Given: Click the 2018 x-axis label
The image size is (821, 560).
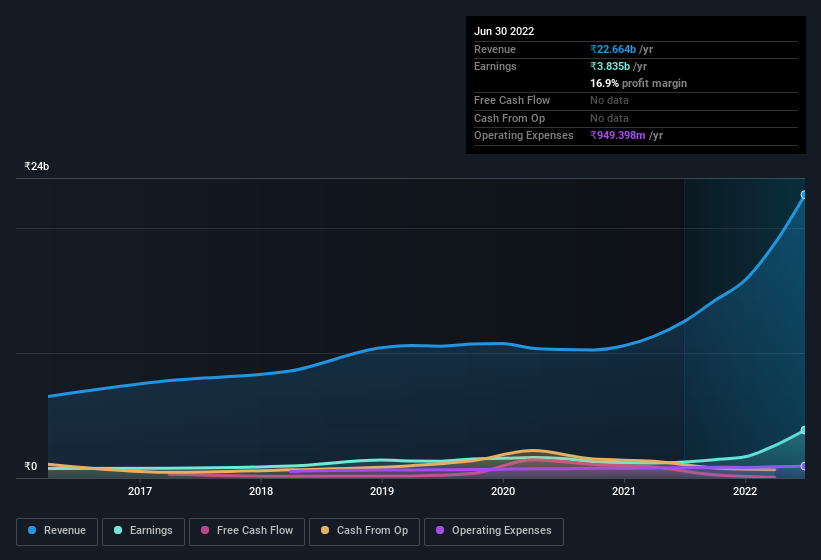Looking at the screenshot, I should (261, 491).
